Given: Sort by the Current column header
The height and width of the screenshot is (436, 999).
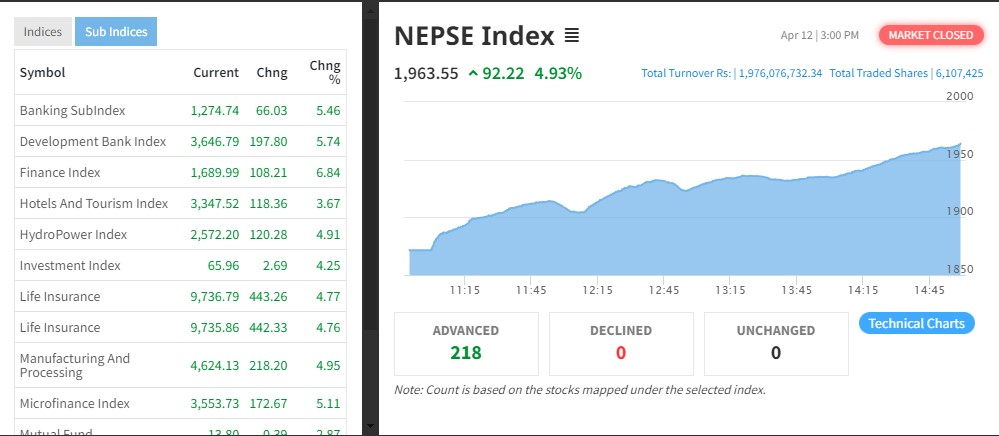Looking at the screenshot, I should (x=216, y=72).
